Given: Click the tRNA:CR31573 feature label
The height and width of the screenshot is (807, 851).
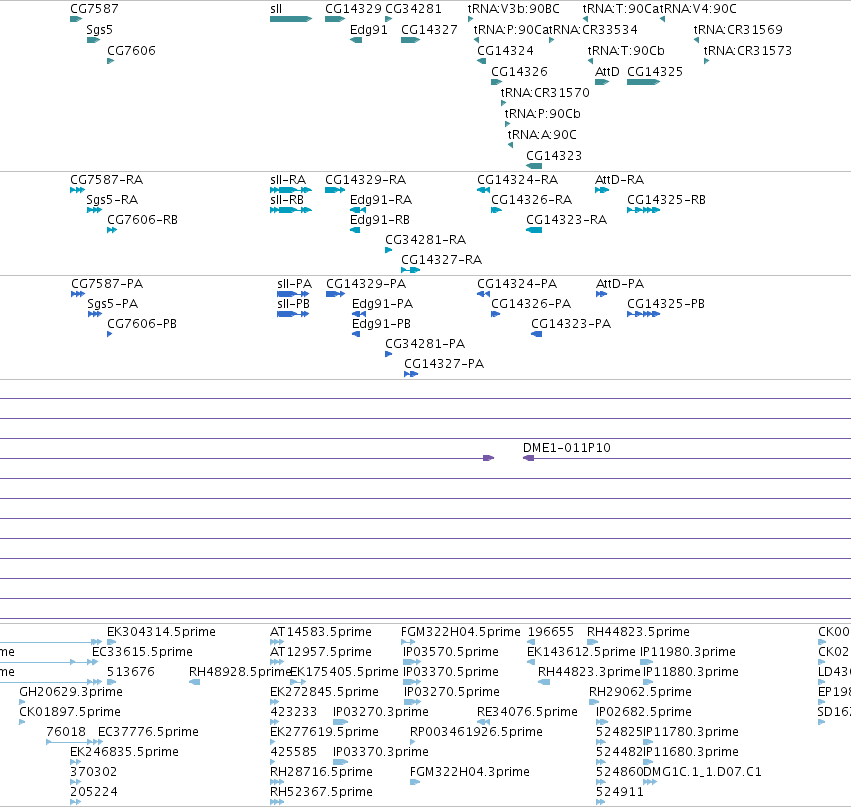Looking at the screenshot, I should point(748,50).
